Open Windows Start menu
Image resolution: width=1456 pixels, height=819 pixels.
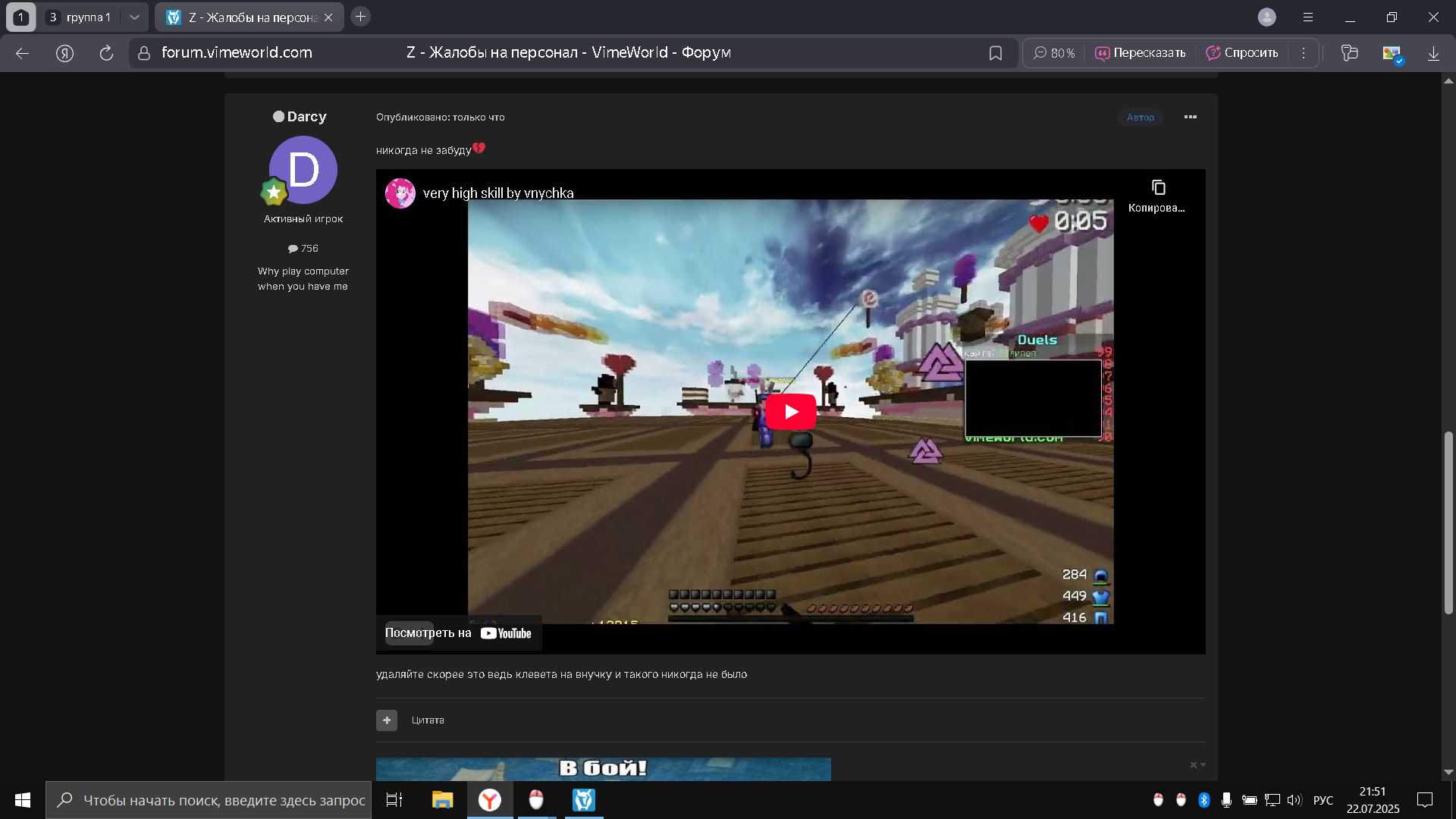coord(23,800)
